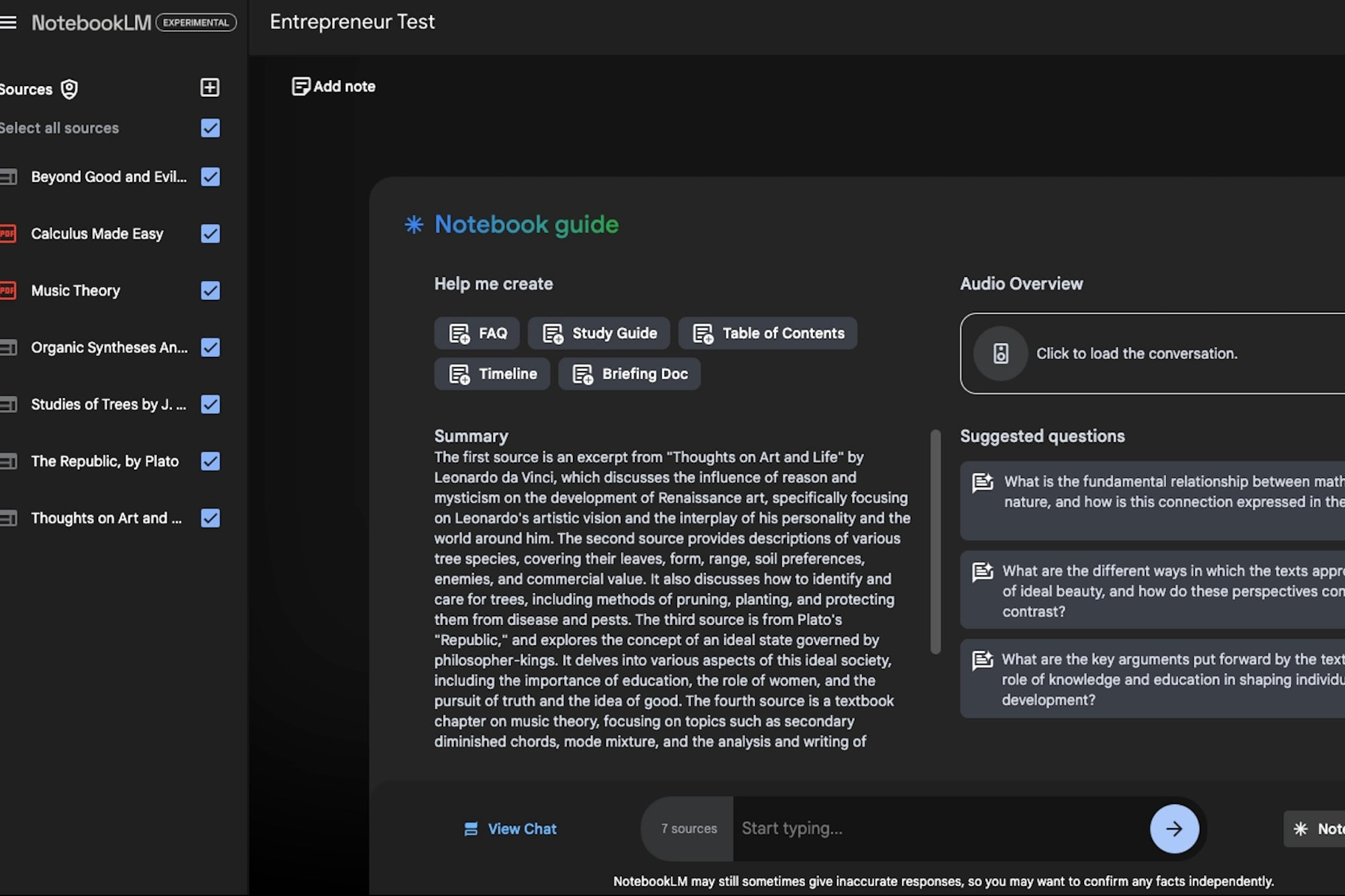Screen dimensions: 1345x896
Task: Load the Audio Overview conversation
Action: tap(1136, 354)
